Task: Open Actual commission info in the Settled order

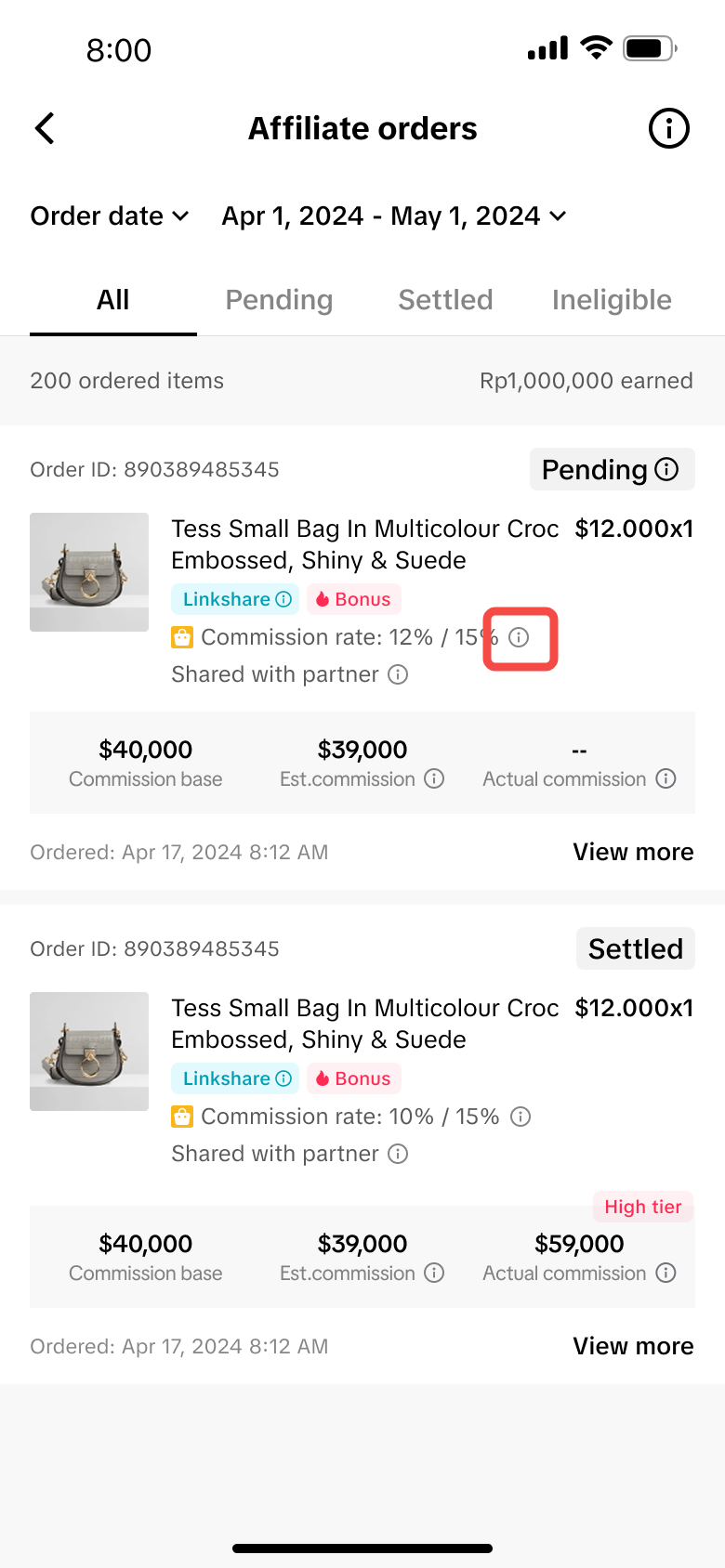Action: coord(666,1274)
